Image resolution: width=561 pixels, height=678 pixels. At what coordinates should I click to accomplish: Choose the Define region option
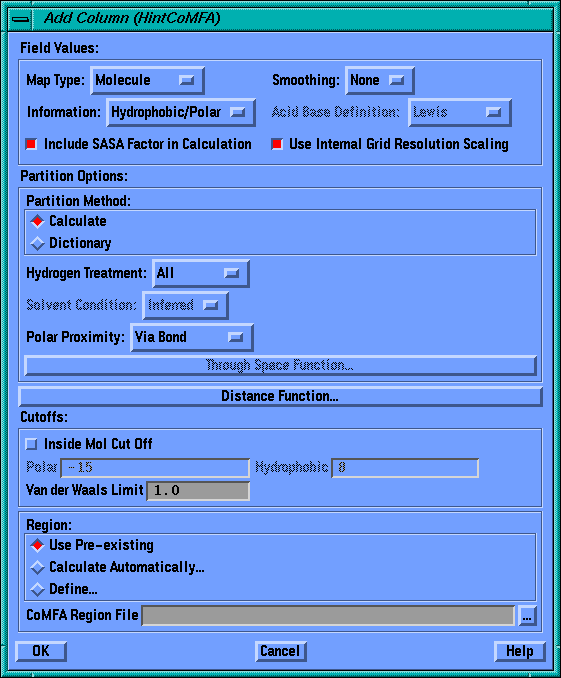(x=38, y=589)
